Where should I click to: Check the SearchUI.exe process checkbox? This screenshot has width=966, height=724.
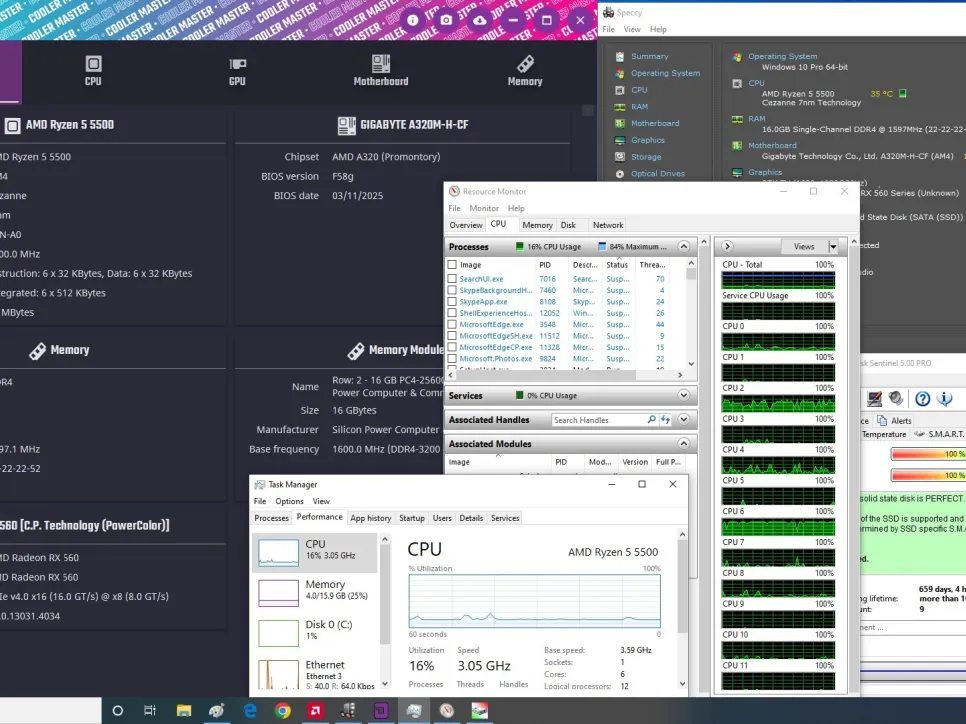[x=452, y=279]
